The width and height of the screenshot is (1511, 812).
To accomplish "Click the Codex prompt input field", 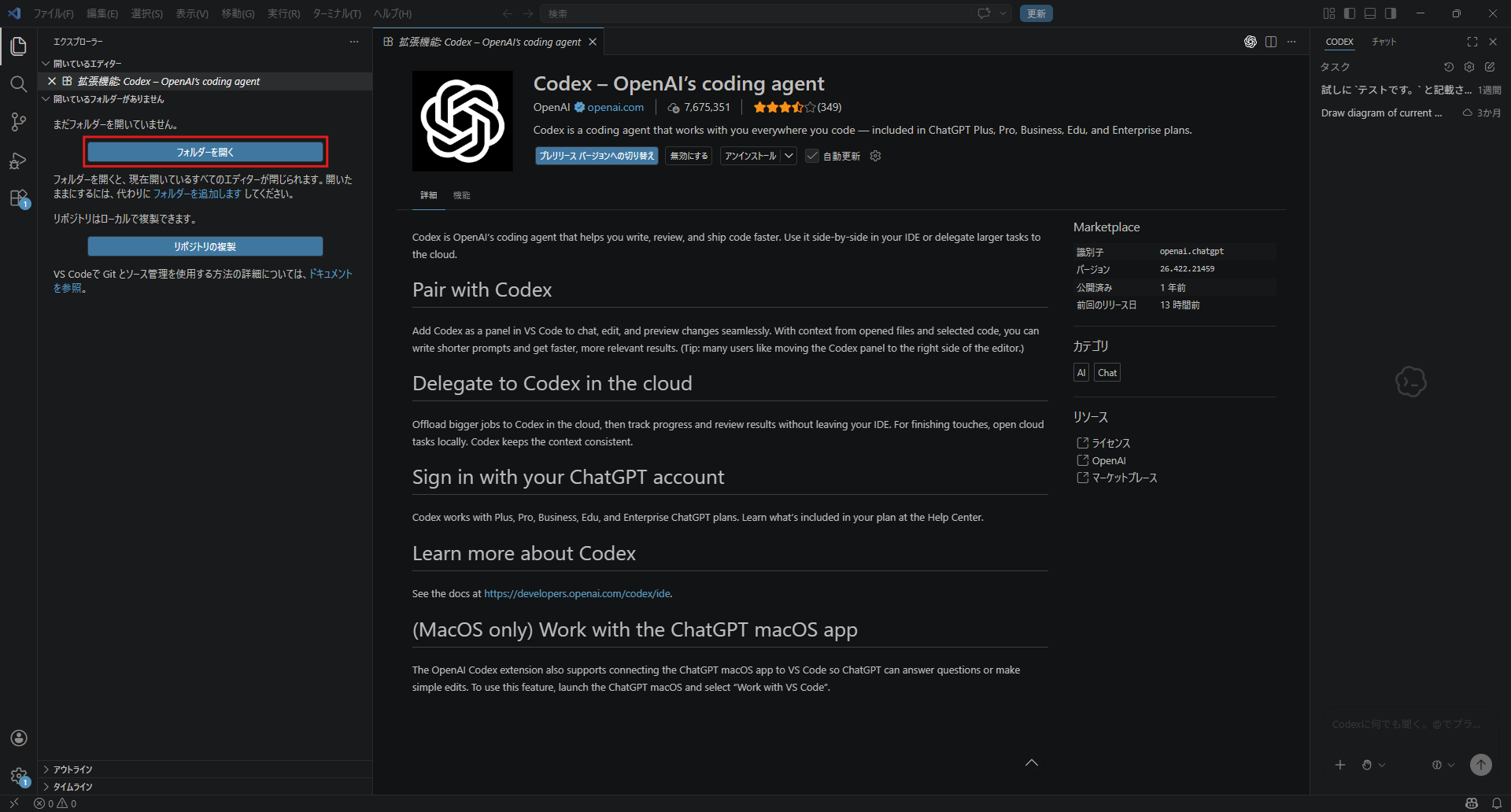I will 1406,724.
